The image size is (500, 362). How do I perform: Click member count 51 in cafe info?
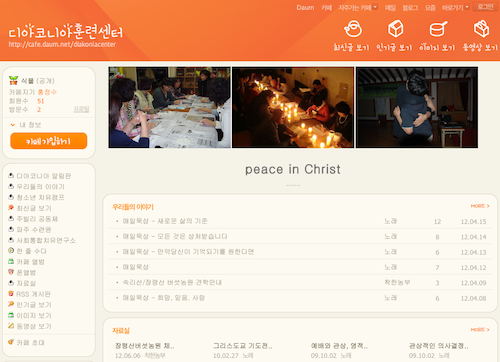41,101
